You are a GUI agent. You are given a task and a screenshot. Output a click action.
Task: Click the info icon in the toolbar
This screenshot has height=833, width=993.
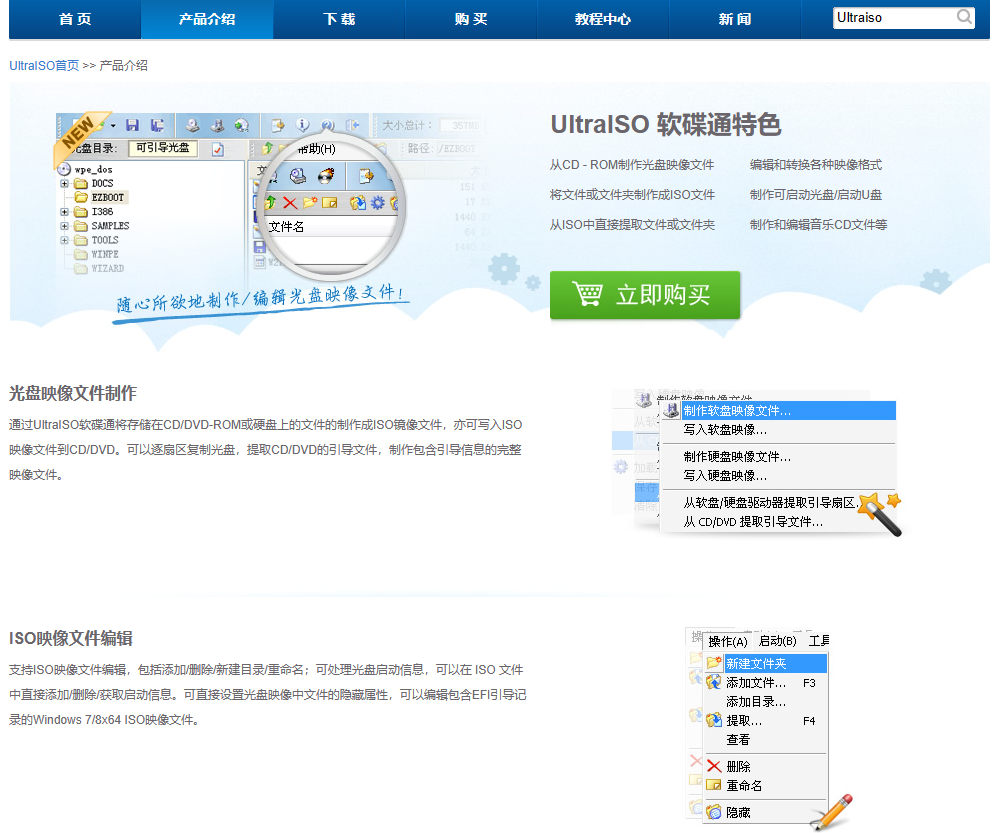pos(303,125)
